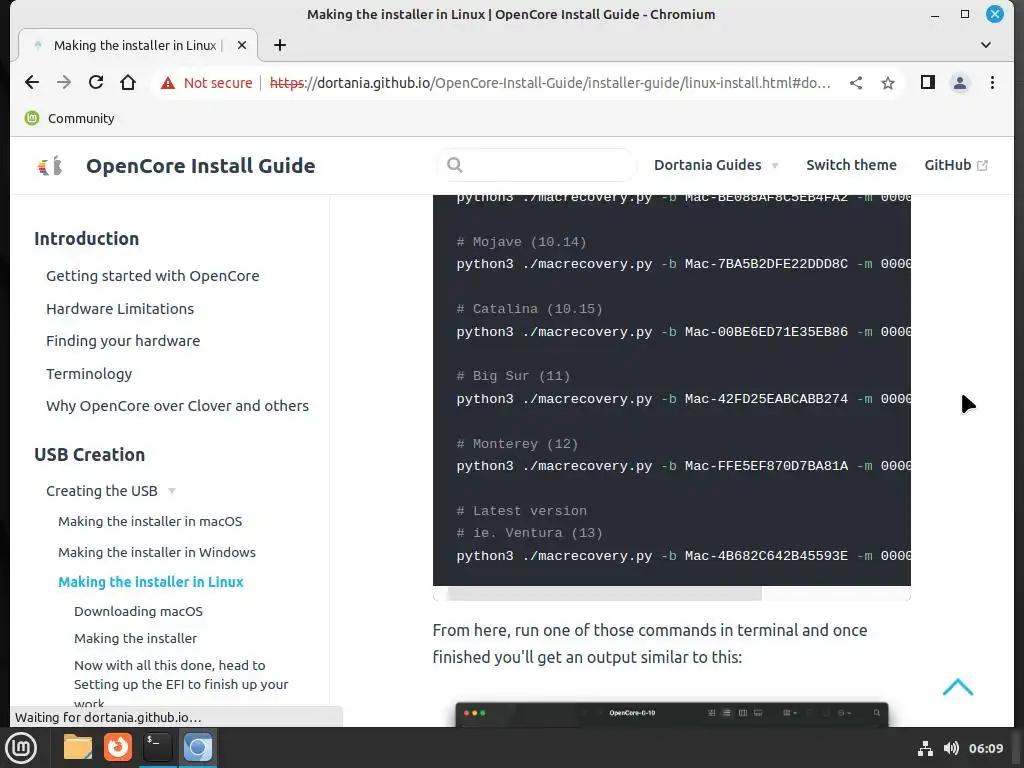
Task: Toggle the browser side panel
Action: 927,82
